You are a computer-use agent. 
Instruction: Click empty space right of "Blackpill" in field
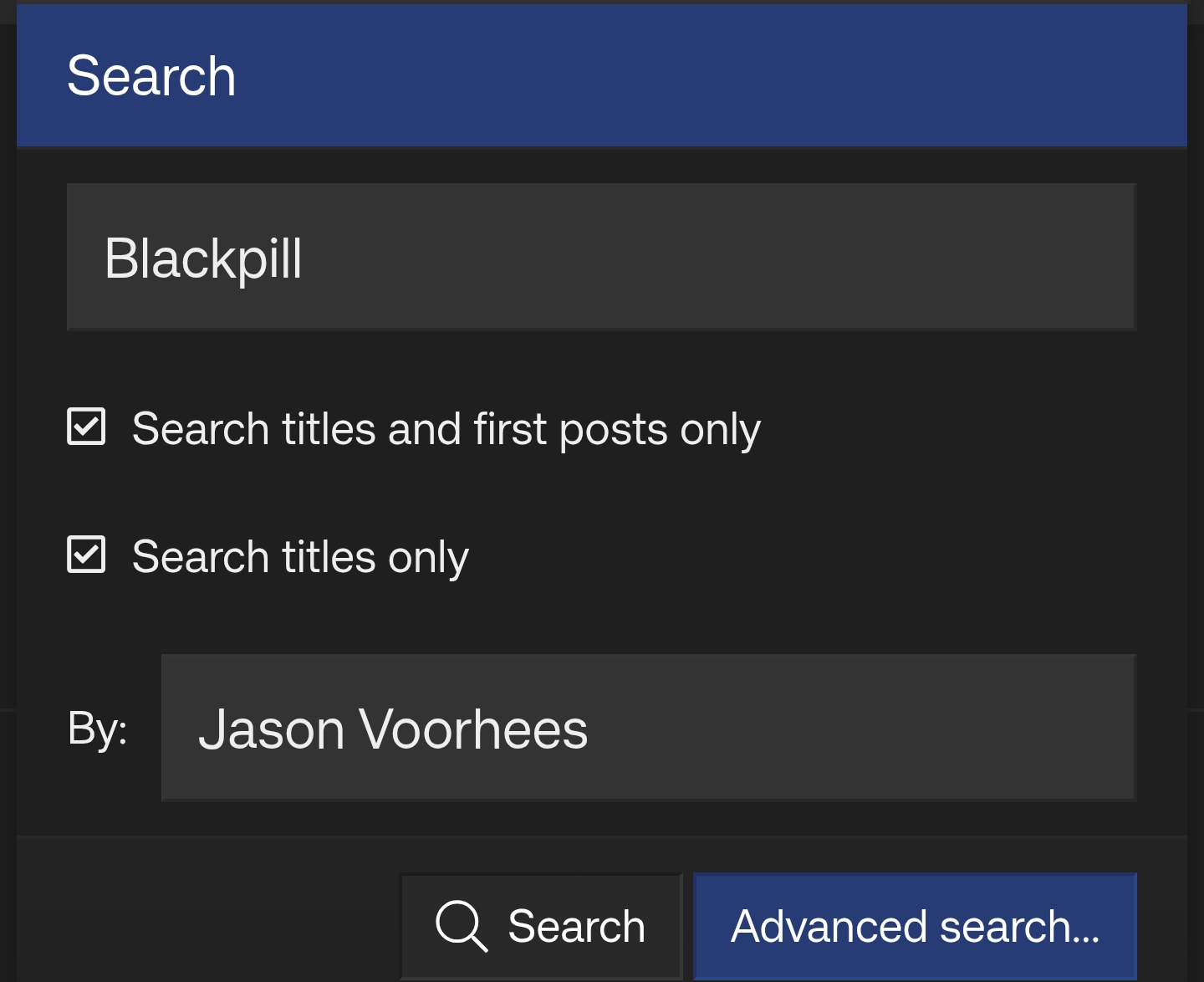pos(711,257)
